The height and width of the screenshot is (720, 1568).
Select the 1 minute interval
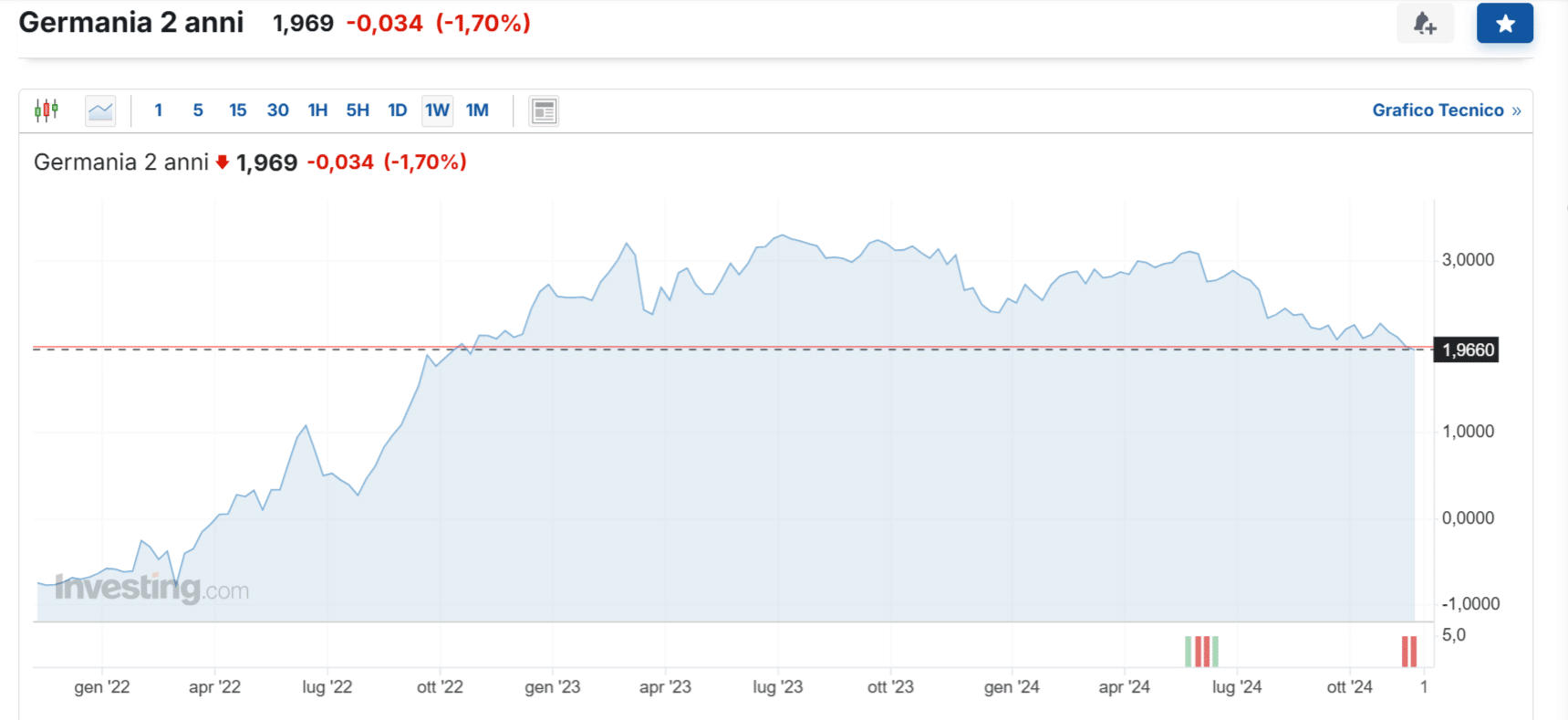[x=159, y=110]
